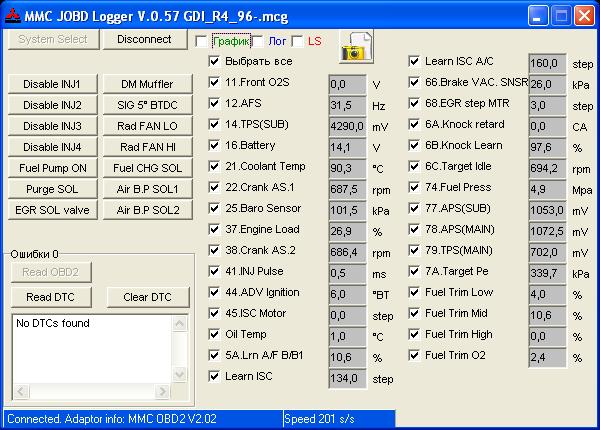Uncheck 44.ADV Ignition parameter
Image resolution: width=600 pixels, height=430 pixels.
click(x=214, y=293)
